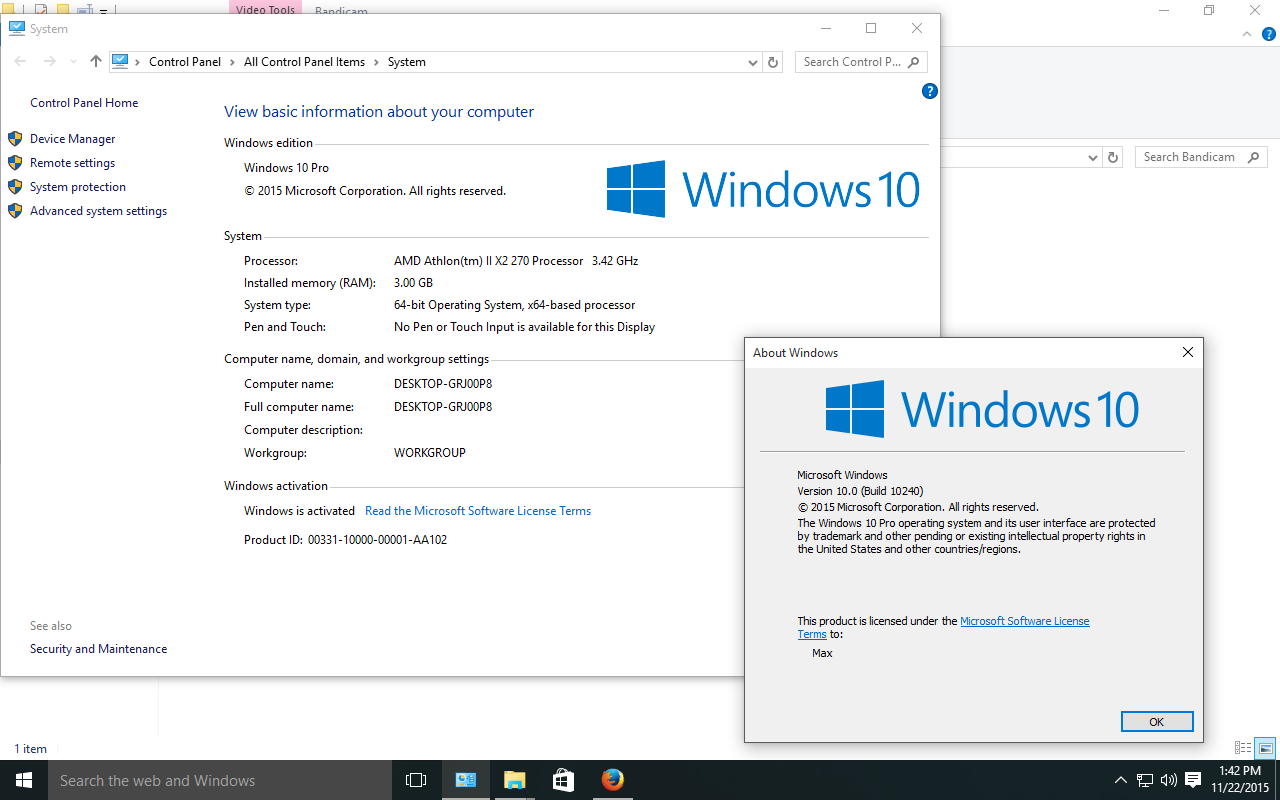Click Control Panel Home
This screenshot has height=800, width=1280.
(84, 102)
